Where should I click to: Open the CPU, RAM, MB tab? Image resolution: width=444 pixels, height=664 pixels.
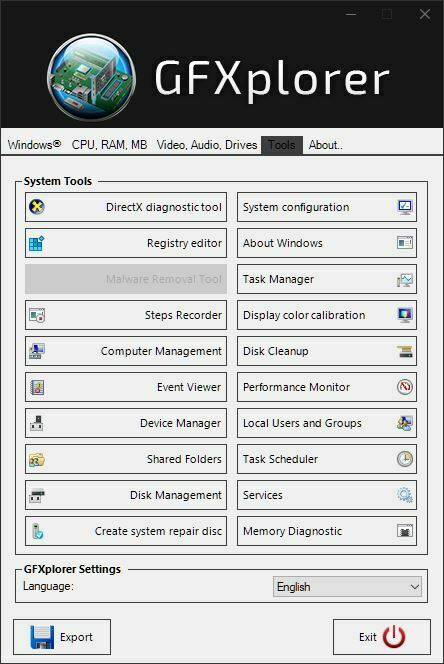tap(109, 145)
